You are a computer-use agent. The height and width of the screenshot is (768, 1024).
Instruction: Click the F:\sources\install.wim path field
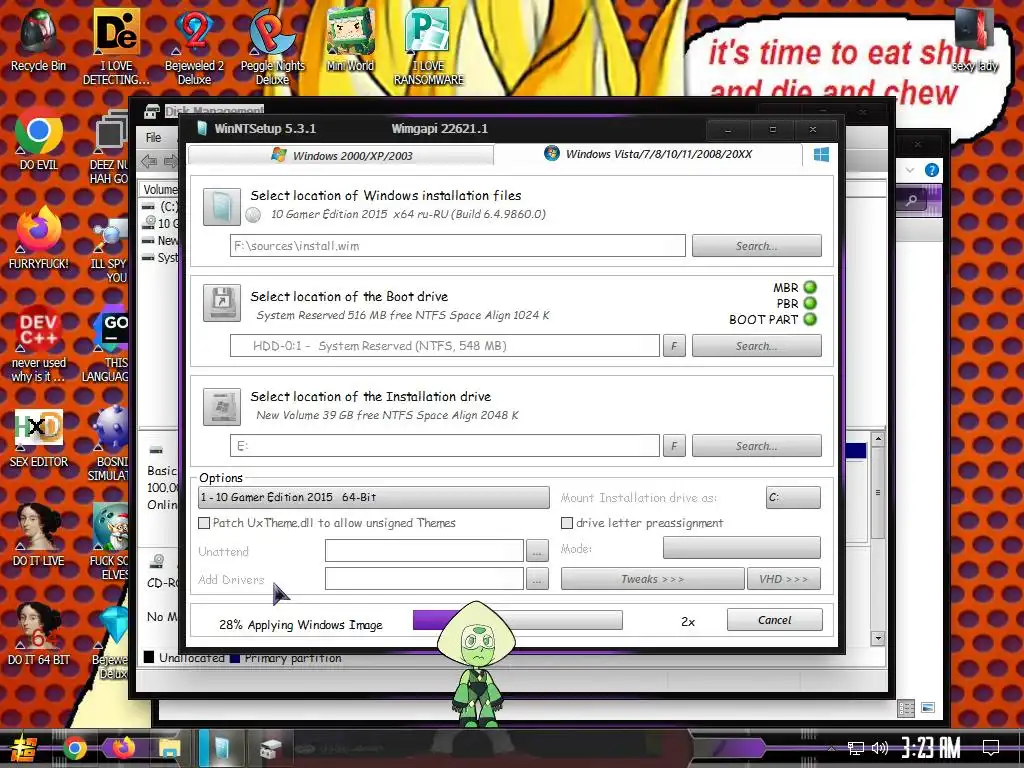(x=457, y=246)
